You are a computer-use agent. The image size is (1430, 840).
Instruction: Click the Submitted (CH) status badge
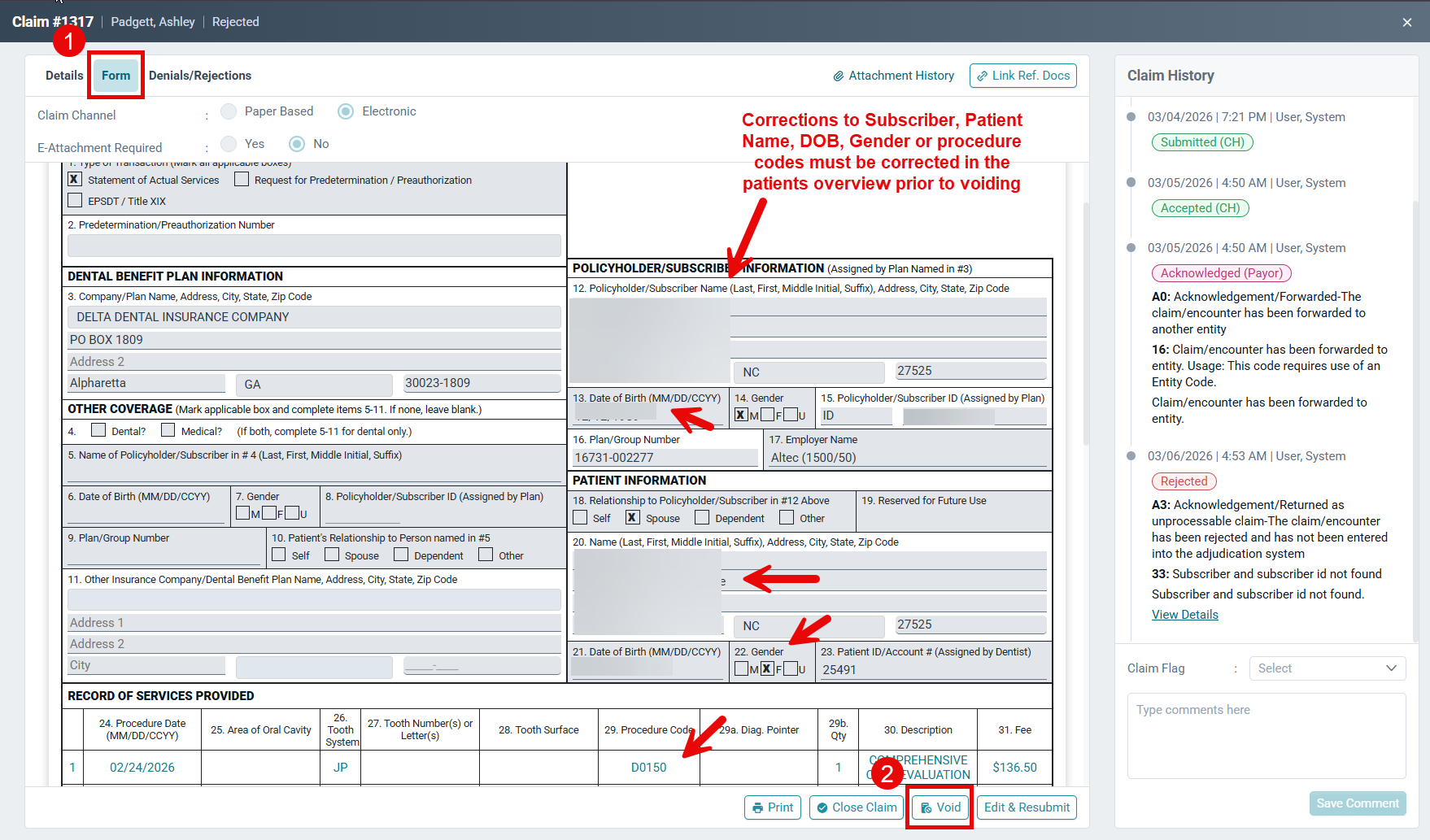point(1202,142)
